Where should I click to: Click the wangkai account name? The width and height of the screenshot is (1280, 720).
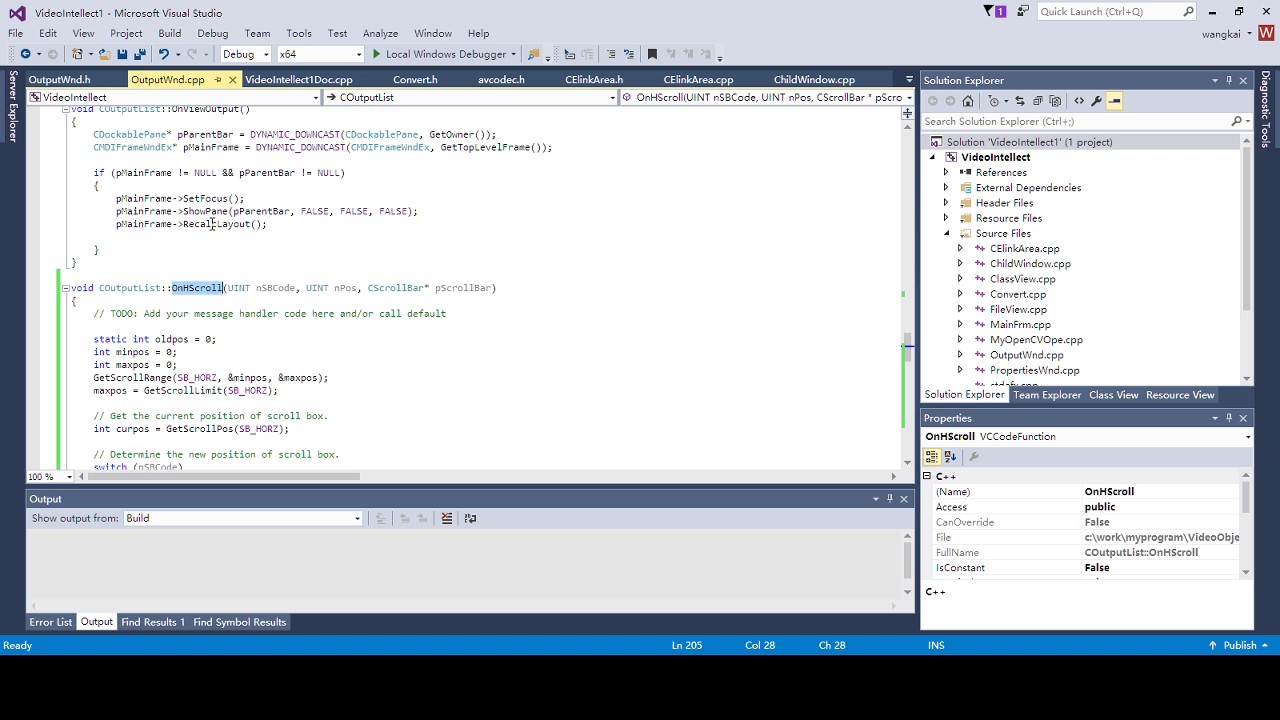(x=1221, y=33)
